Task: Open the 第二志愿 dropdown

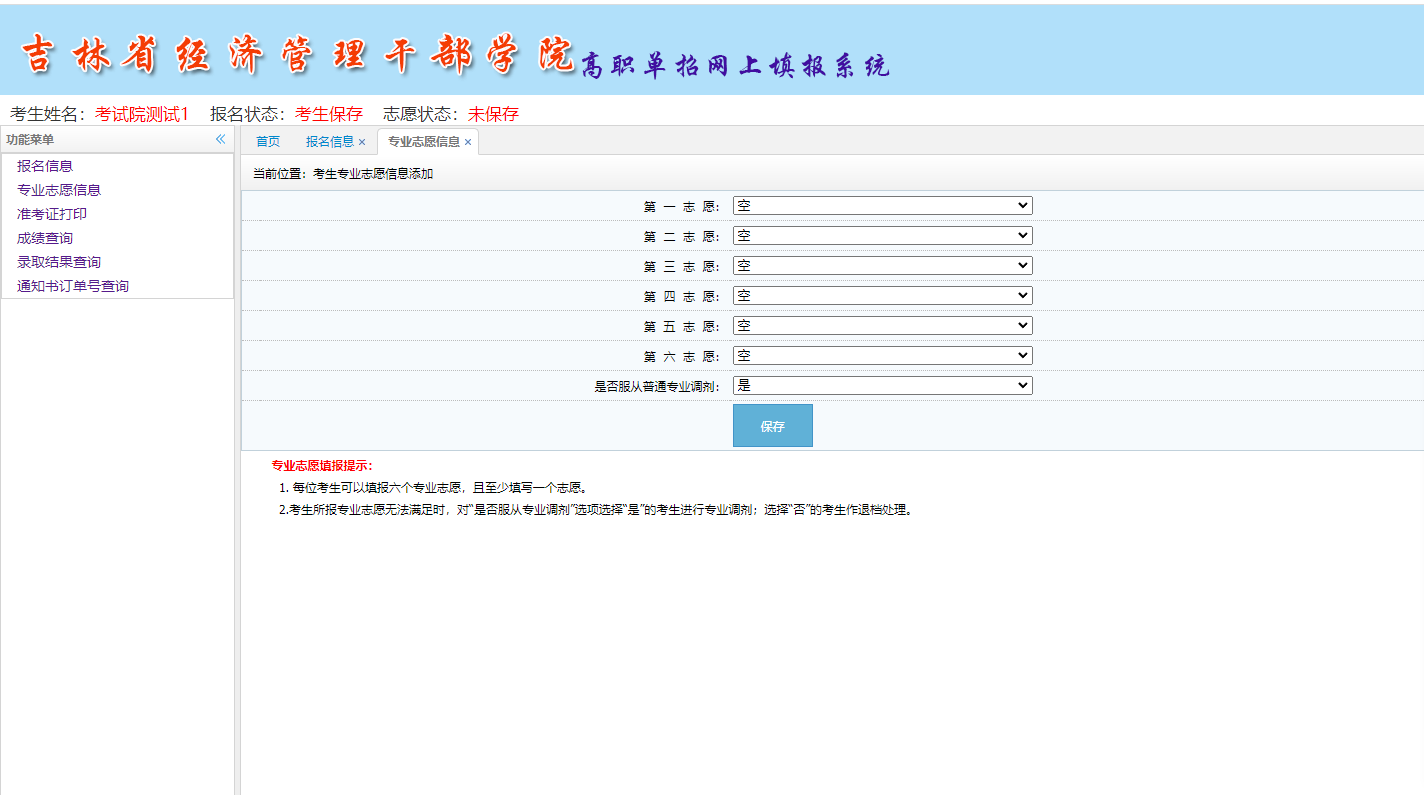Action: pos(883,235)
